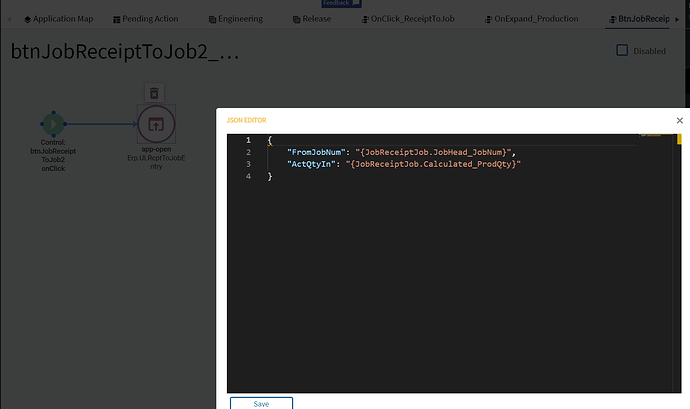The height and width of the screenshot is (409, 690).
Task: Click the JSON EDITOR heading
Action: (246, 120)
